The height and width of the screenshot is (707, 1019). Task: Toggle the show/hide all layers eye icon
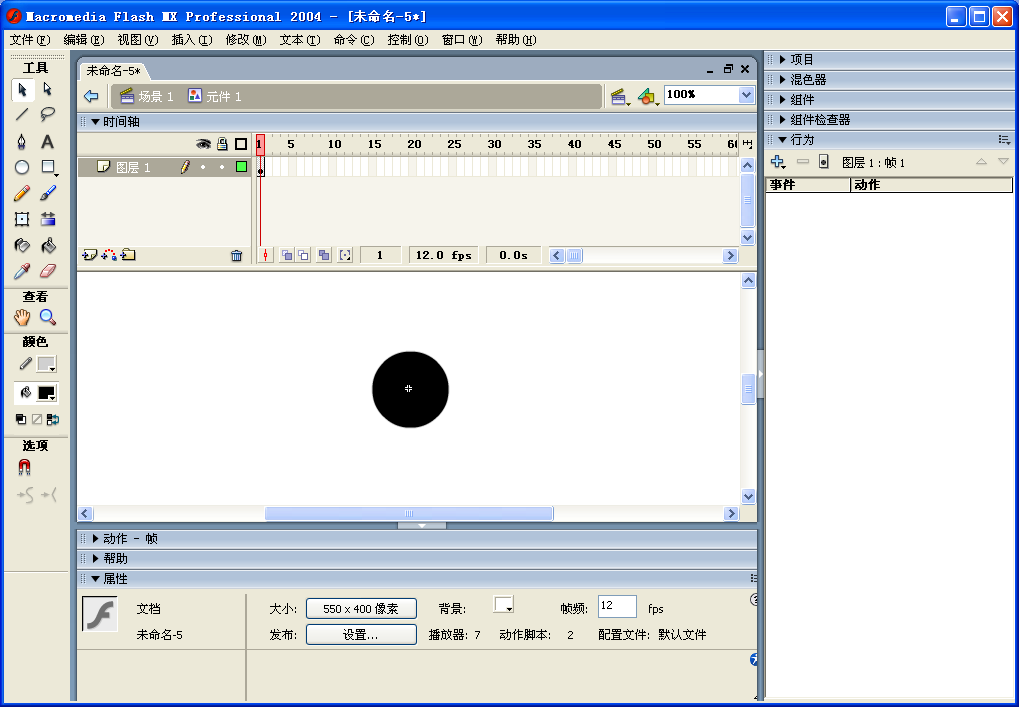tap(203, 144)
